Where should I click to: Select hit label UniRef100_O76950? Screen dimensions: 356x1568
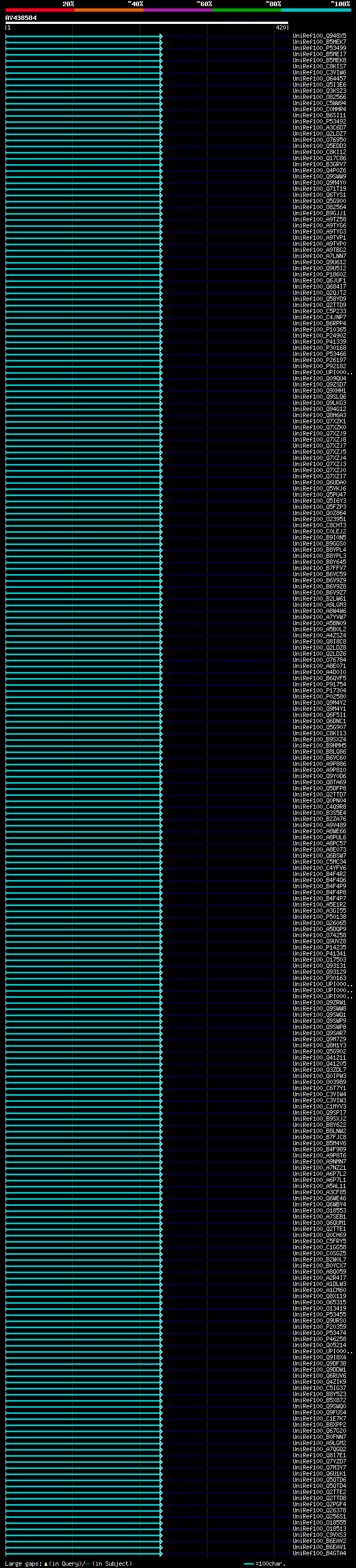tap(319, 140)
